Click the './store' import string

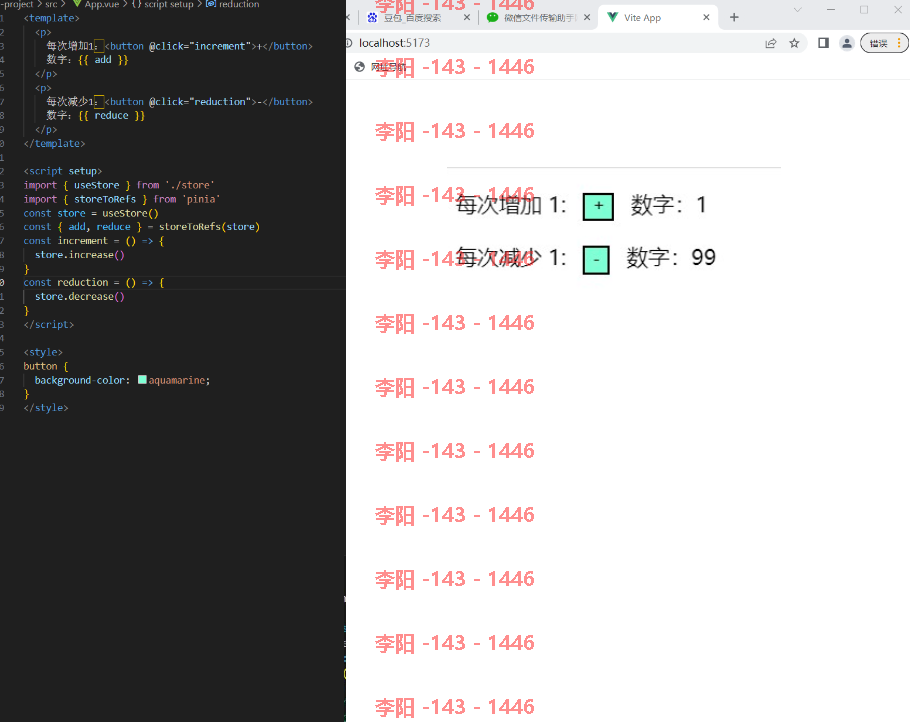189,185
